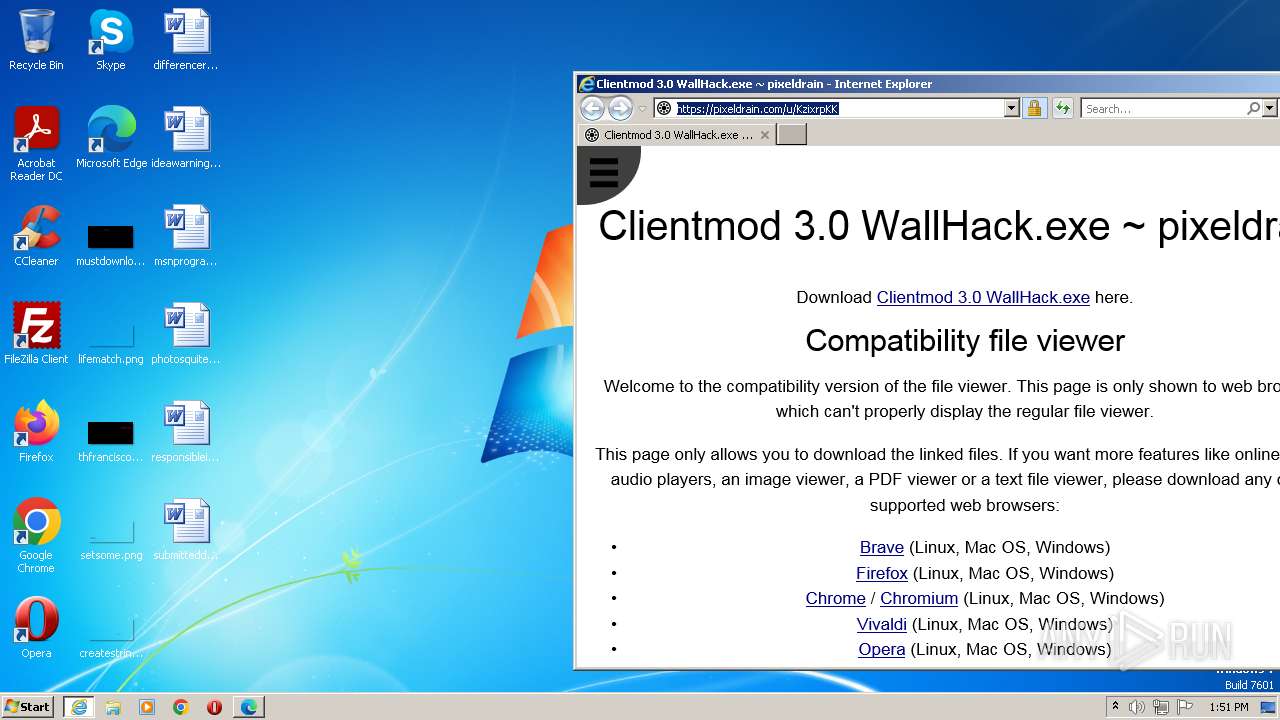
Task: Select the msnprogra Word document icon
Action: click(x=186, y=236)
